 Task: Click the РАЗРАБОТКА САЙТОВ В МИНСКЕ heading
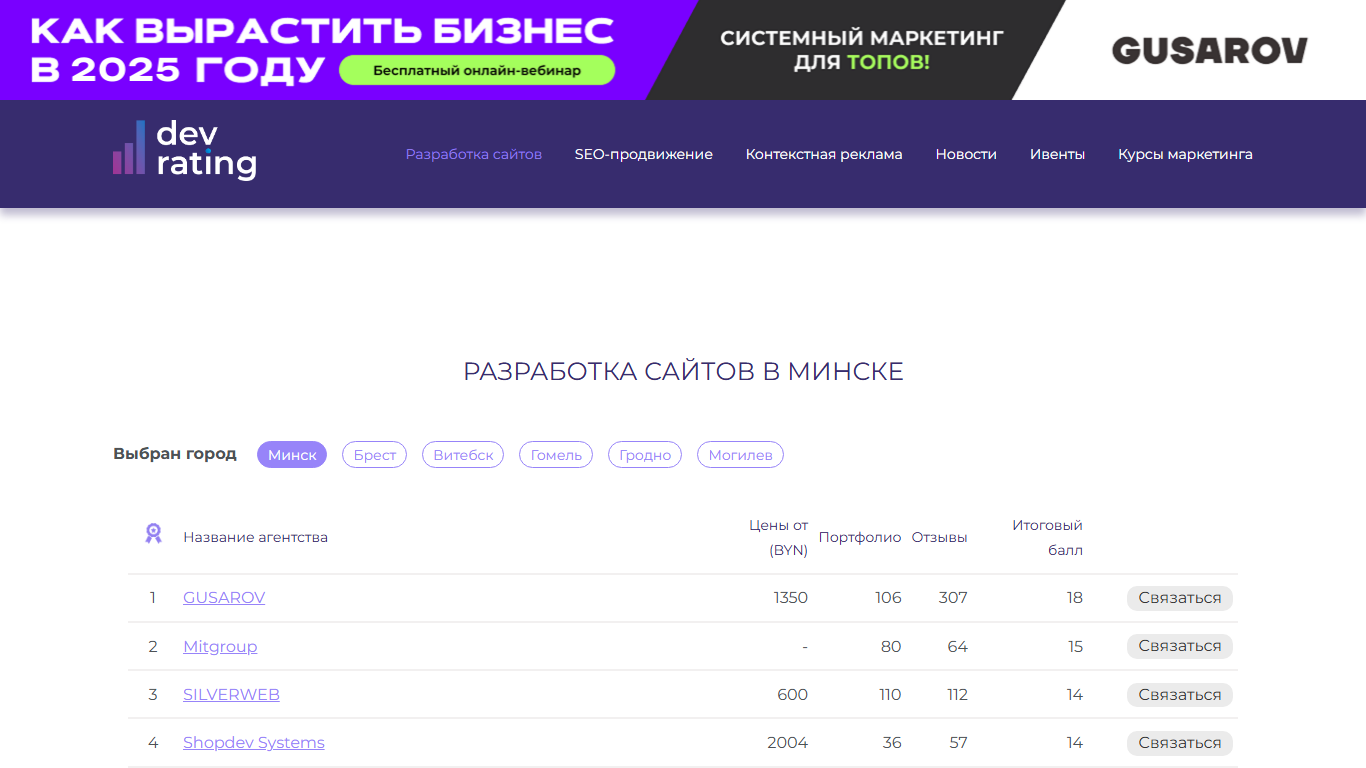tap(683, 371)
